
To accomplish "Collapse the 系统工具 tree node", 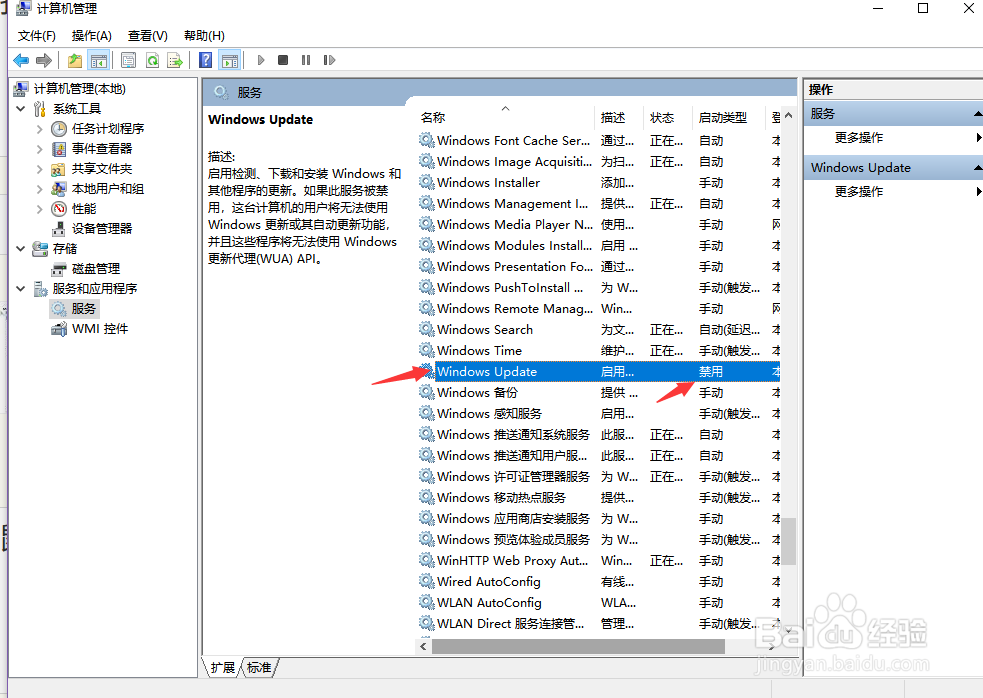I will click(21, 108).
